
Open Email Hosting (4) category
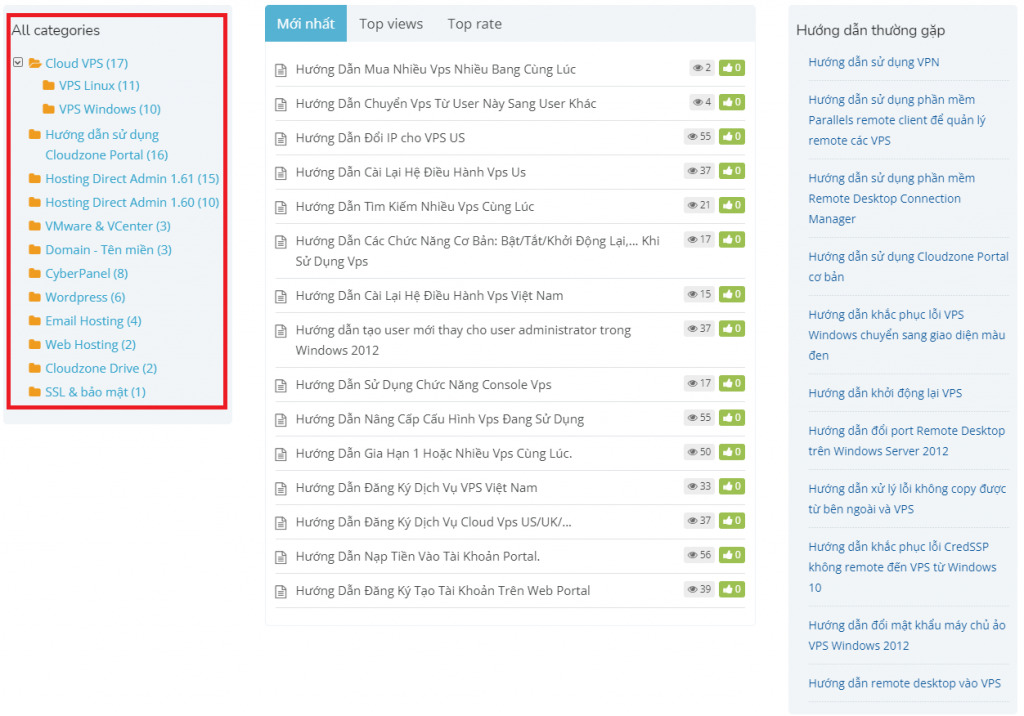(x=93, y=321)
